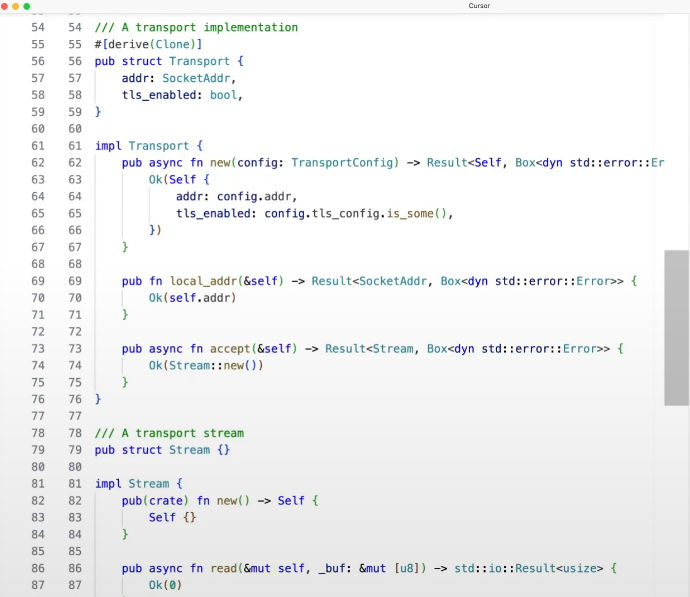The width and height of the screenshot is (690, 597).
Task: Click the 'Ok(Self {' line
Action: pos(179,179)
